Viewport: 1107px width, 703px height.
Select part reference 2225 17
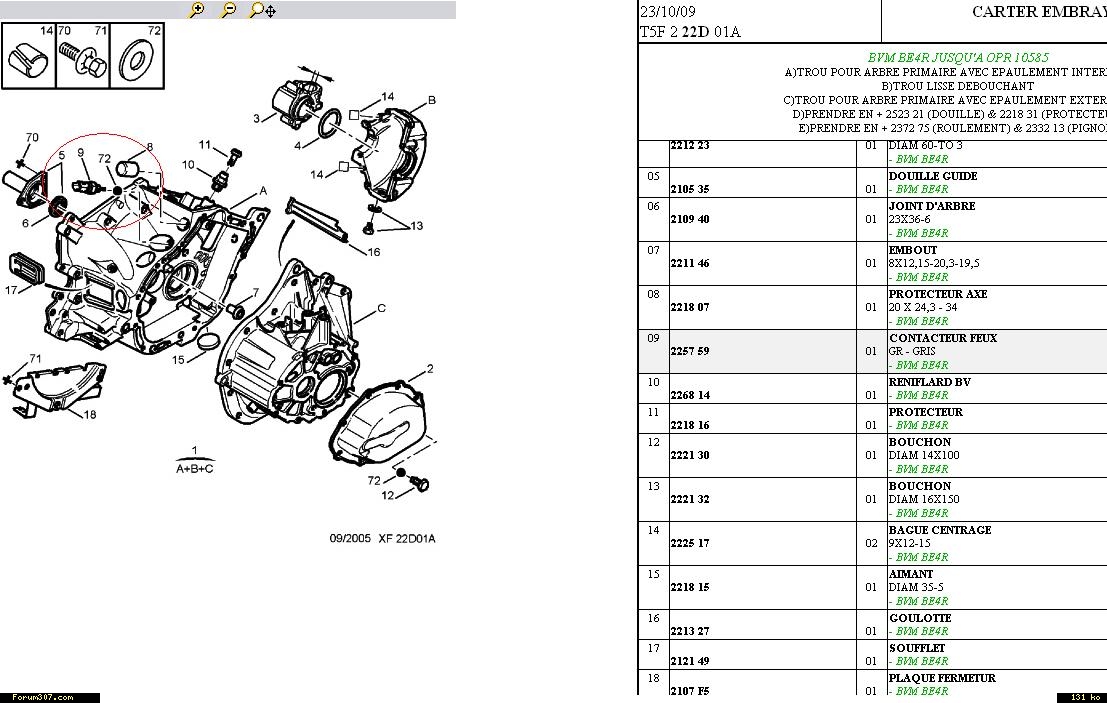(690, 543)
